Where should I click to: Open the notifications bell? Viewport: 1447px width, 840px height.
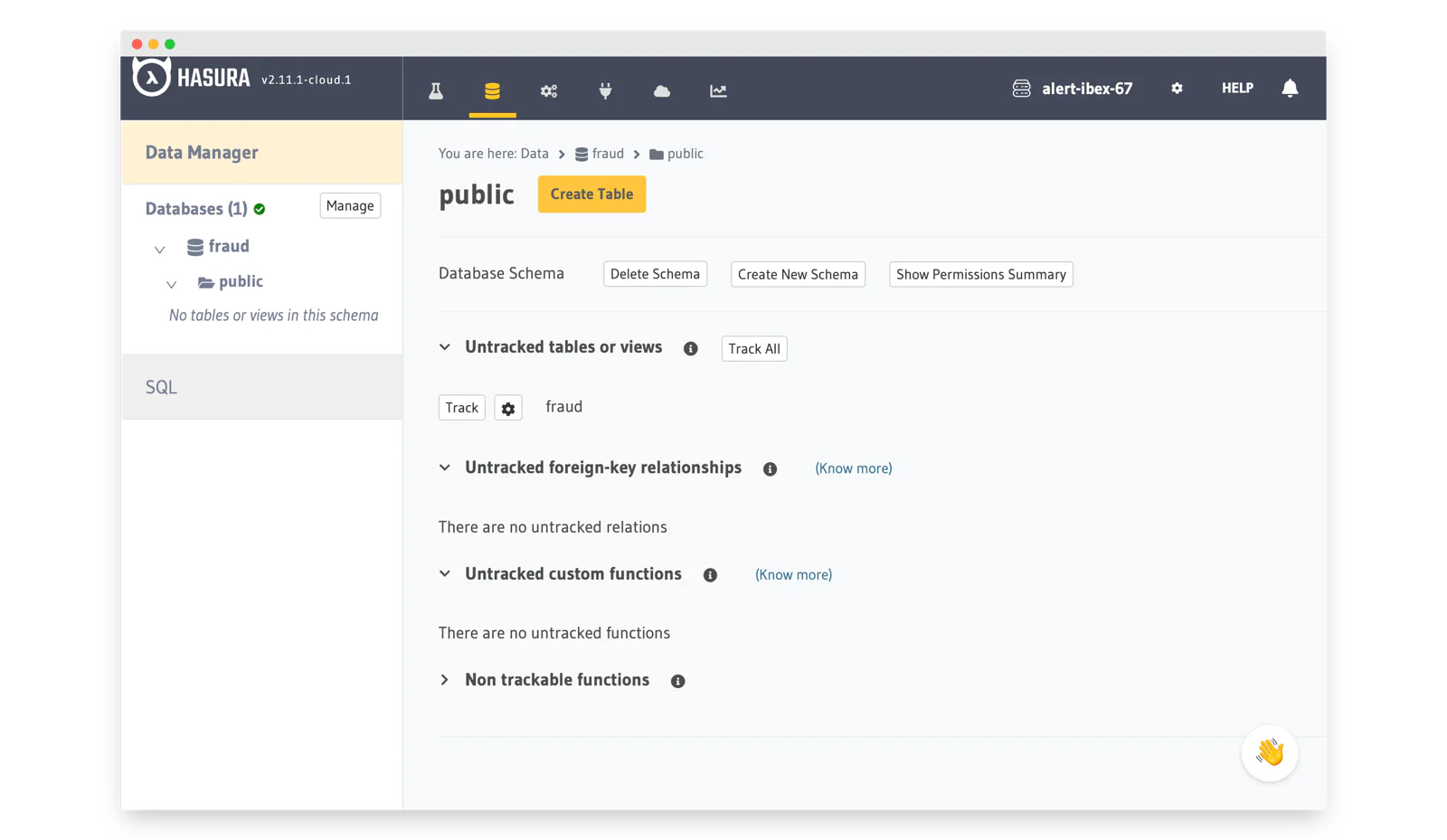point(1290,88)
